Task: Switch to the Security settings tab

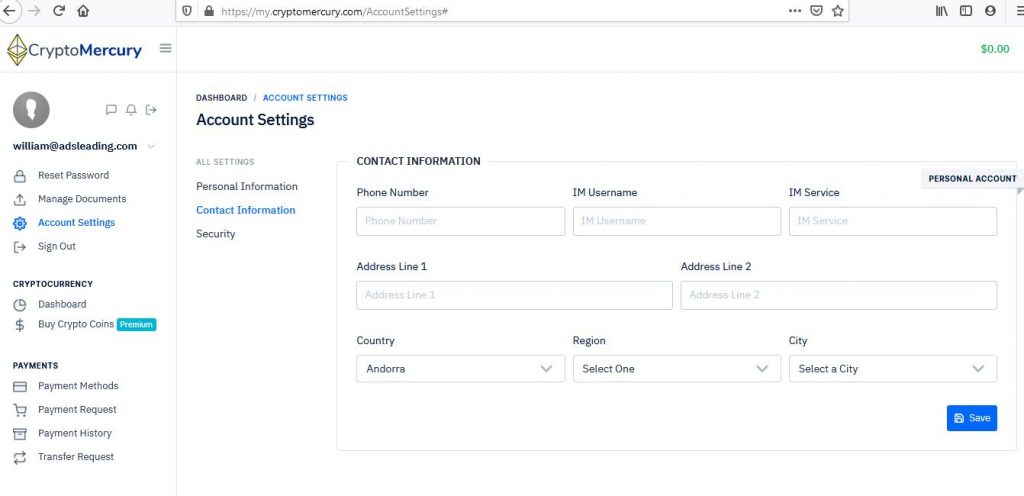Action: pos(216,234)
